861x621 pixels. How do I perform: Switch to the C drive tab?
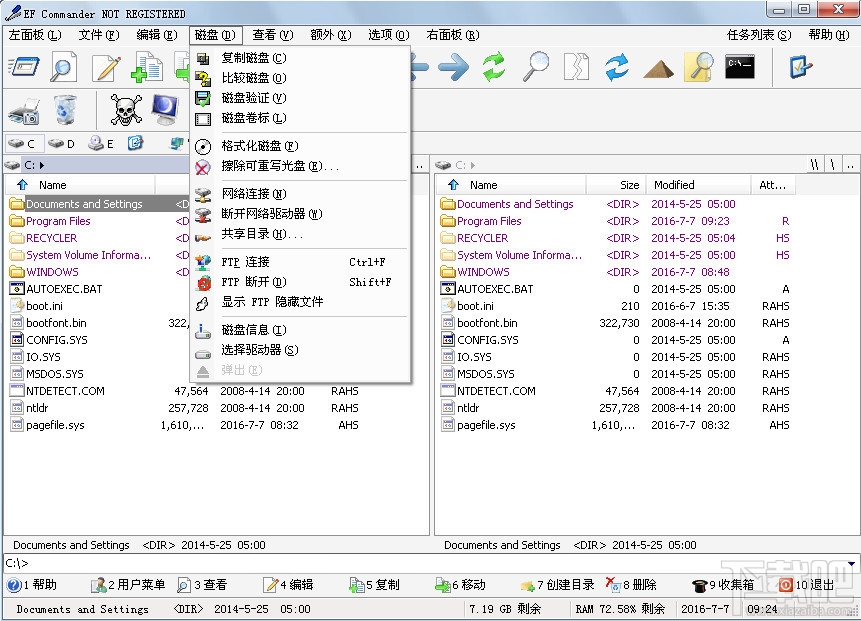coord(22,143)
